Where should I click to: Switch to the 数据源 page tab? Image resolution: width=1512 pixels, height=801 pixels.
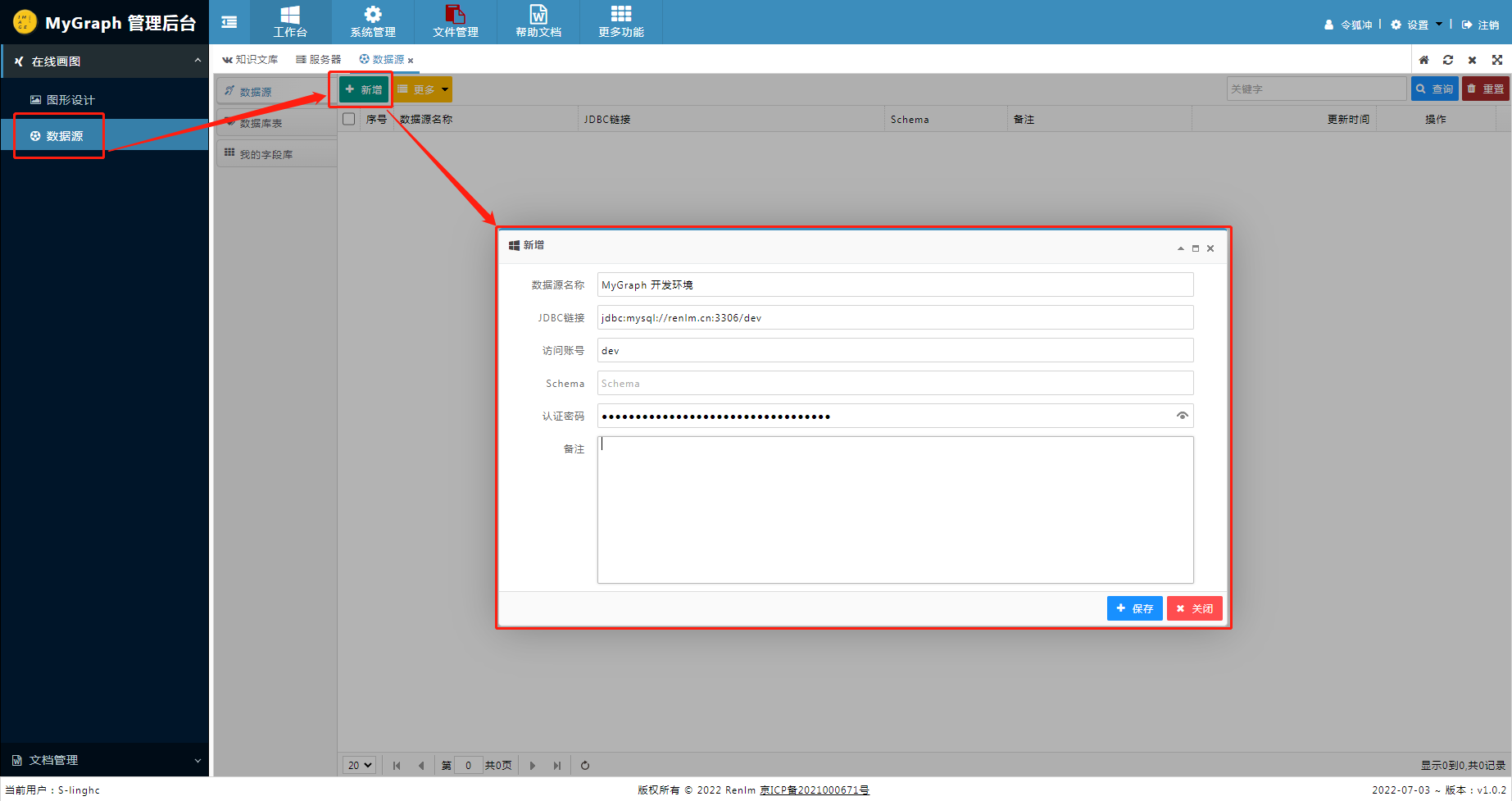[382, 60]
